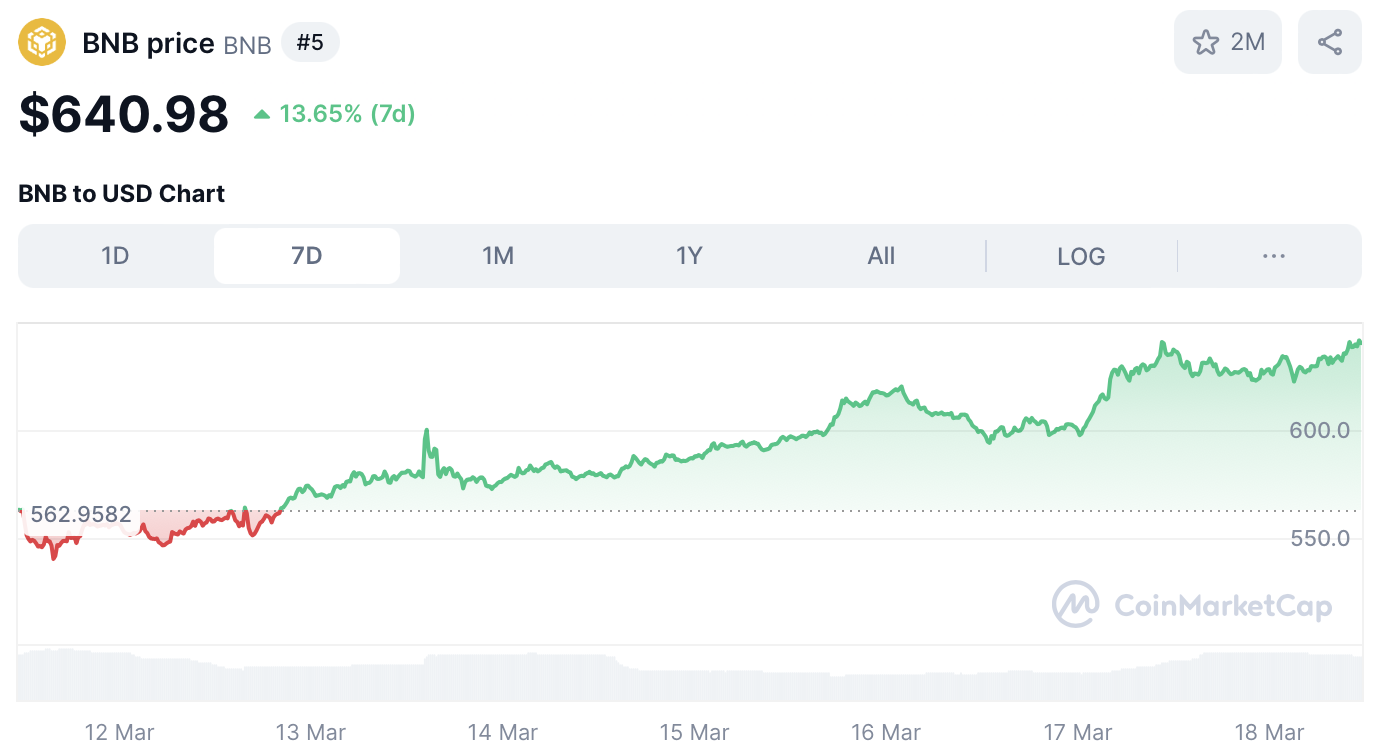The width and height of the screenshot is (1388, 752).
Task: Click the price spike peak before 14 Mar
Action: 427,431
